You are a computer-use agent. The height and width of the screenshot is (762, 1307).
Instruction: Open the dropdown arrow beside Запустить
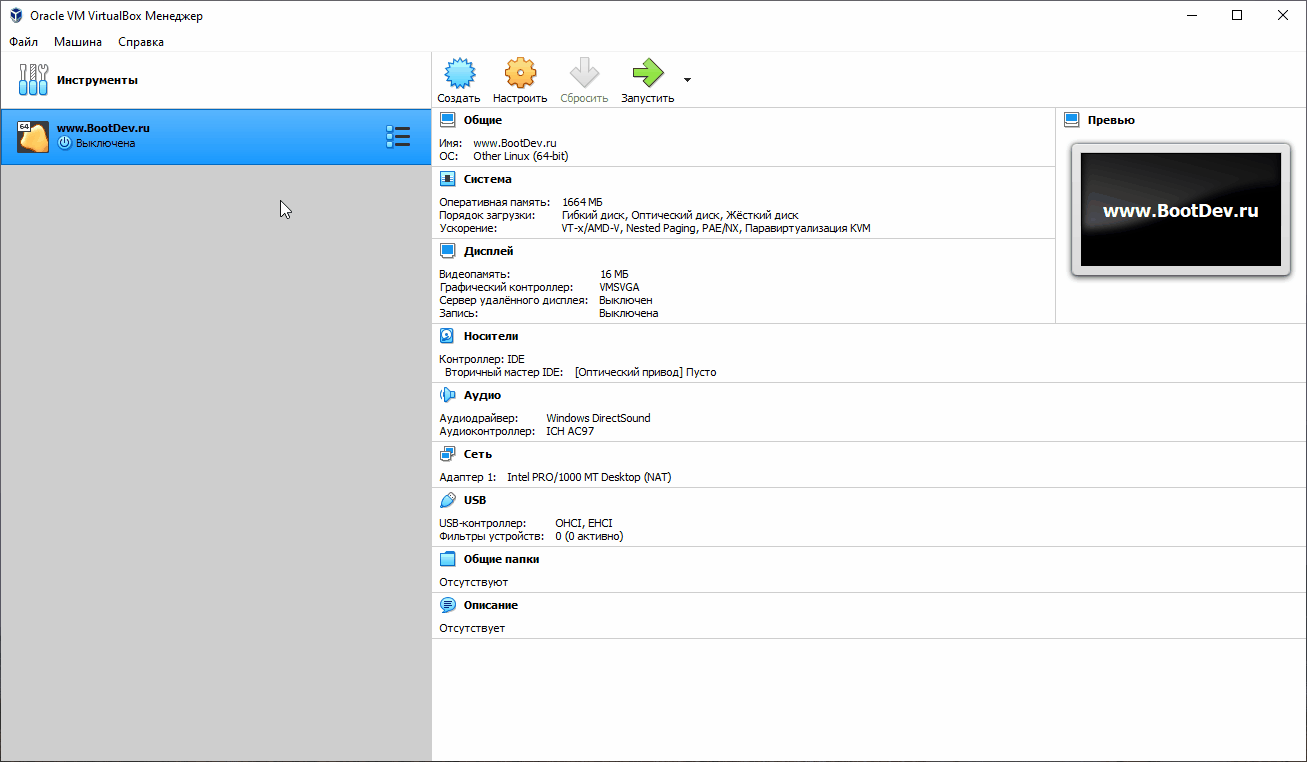[x=687, y=80]
